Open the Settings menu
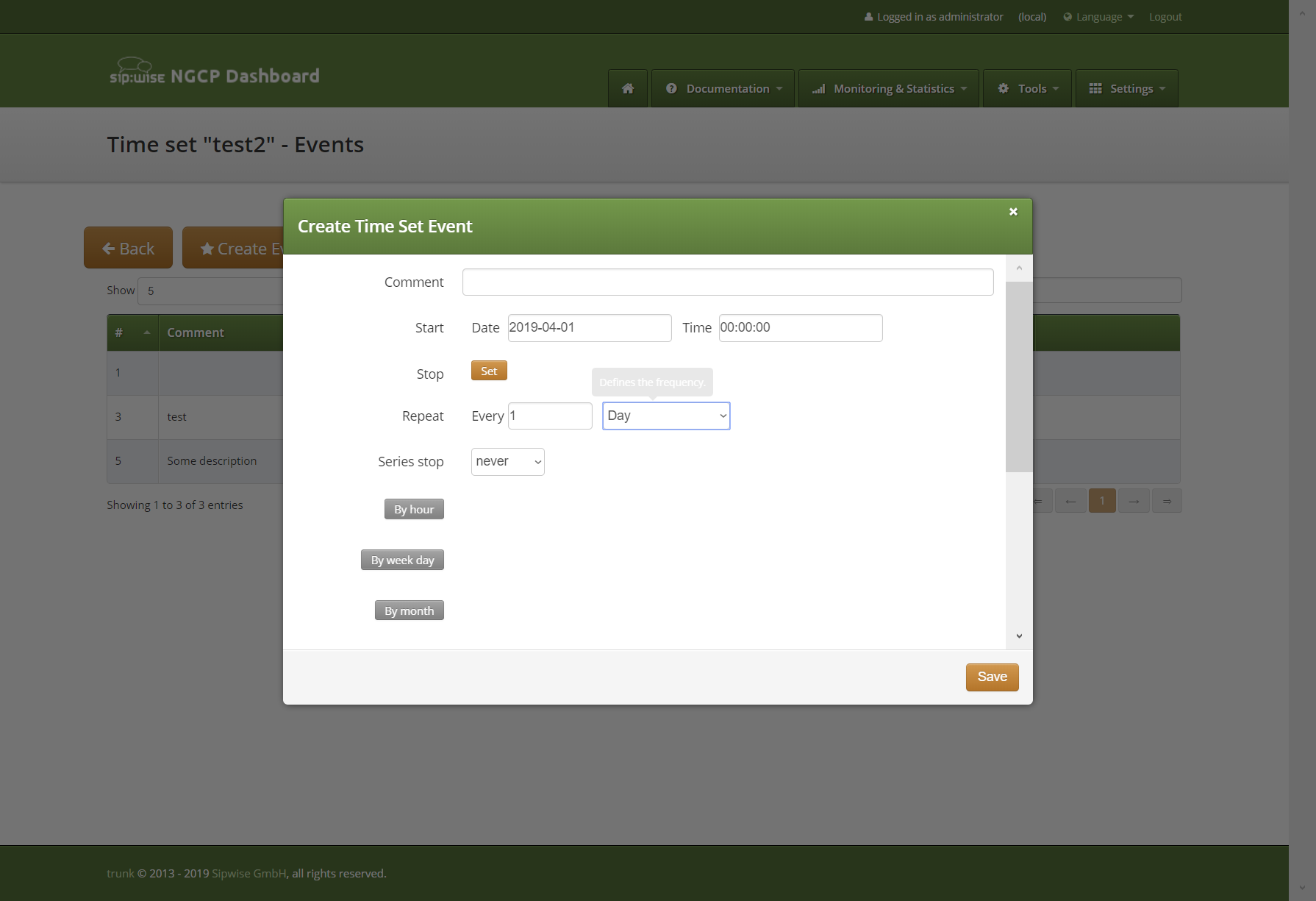Image resolution: width=1316 pixels, height=901 pixels. (x=1126, y=89)
